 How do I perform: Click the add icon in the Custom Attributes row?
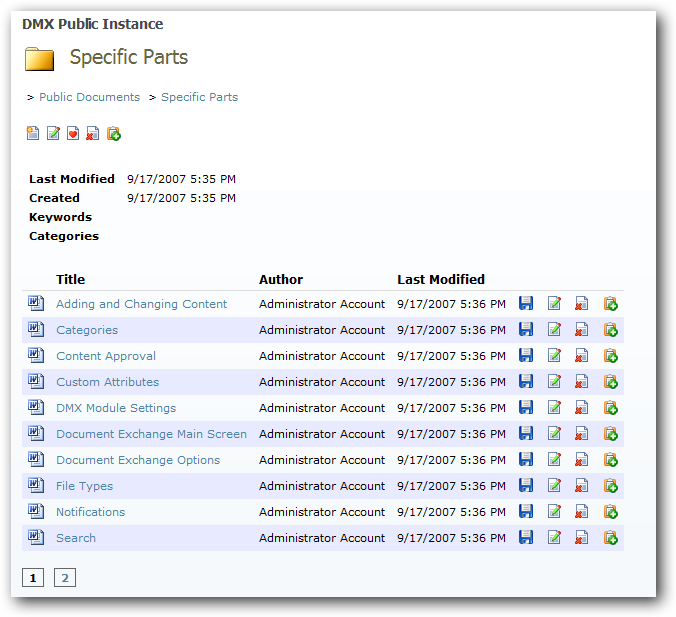pyautogui.click(x=610, y=382)
